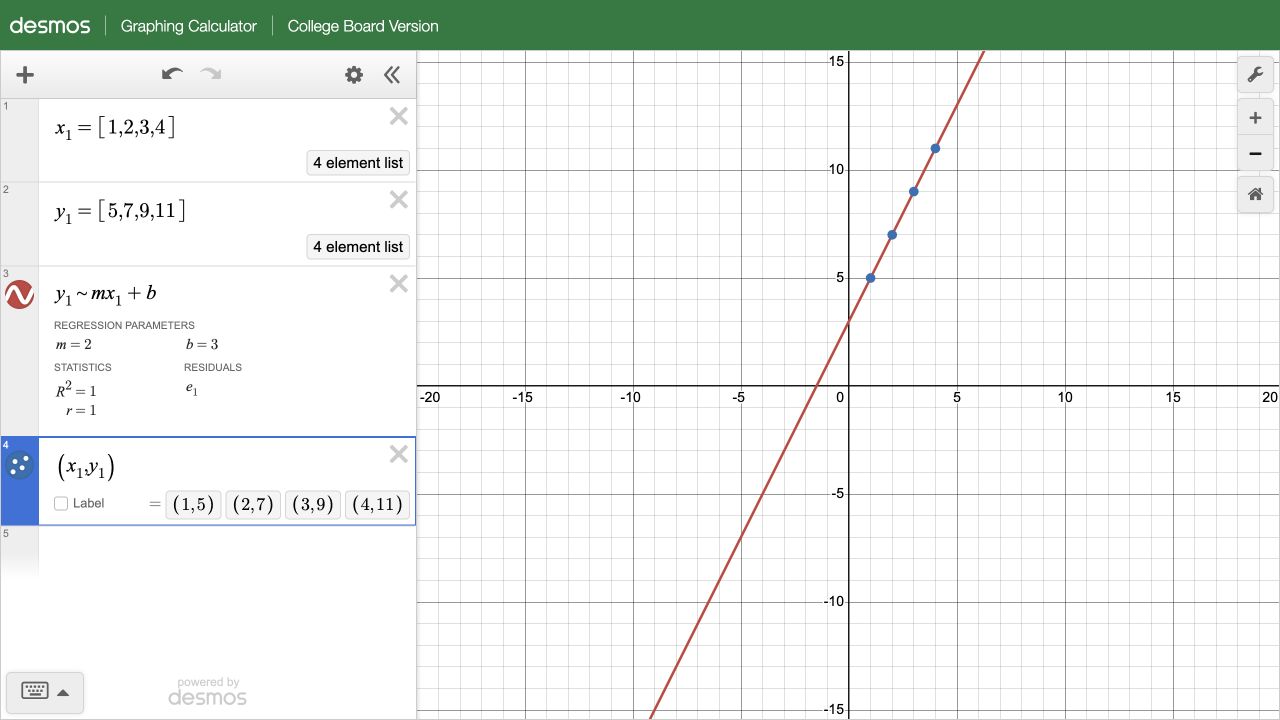Screen dimensions: 1280x720
Task: Enable the Label checkbox for points
Action: tap(61, 504)
